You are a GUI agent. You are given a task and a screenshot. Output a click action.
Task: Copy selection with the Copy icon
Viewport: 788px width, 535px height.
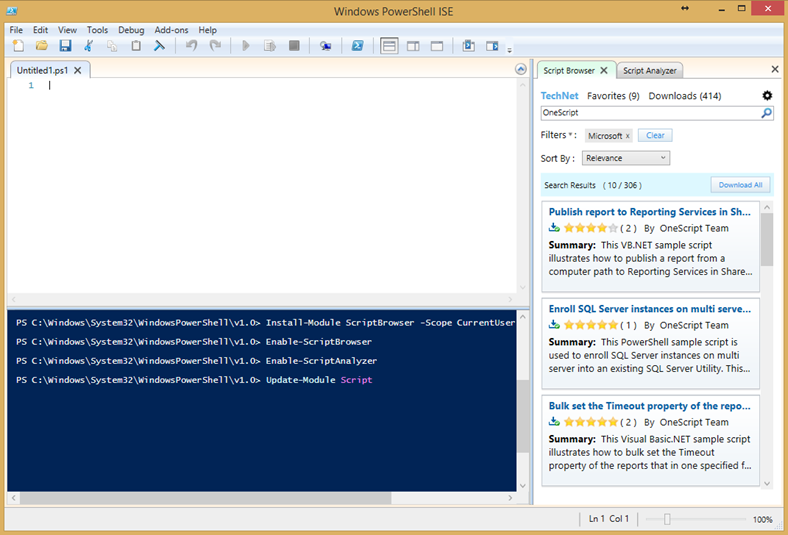point(112,46)
